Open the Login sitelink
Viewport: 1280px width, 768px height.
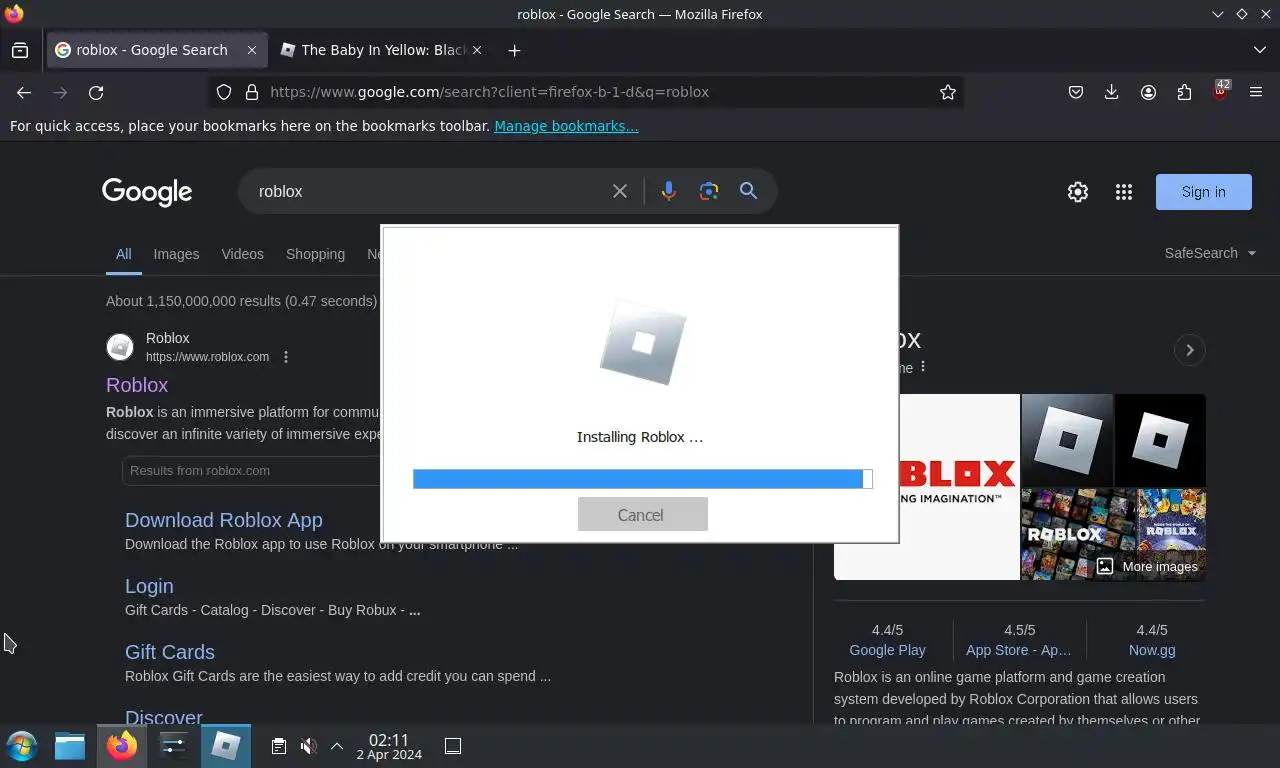149,586
